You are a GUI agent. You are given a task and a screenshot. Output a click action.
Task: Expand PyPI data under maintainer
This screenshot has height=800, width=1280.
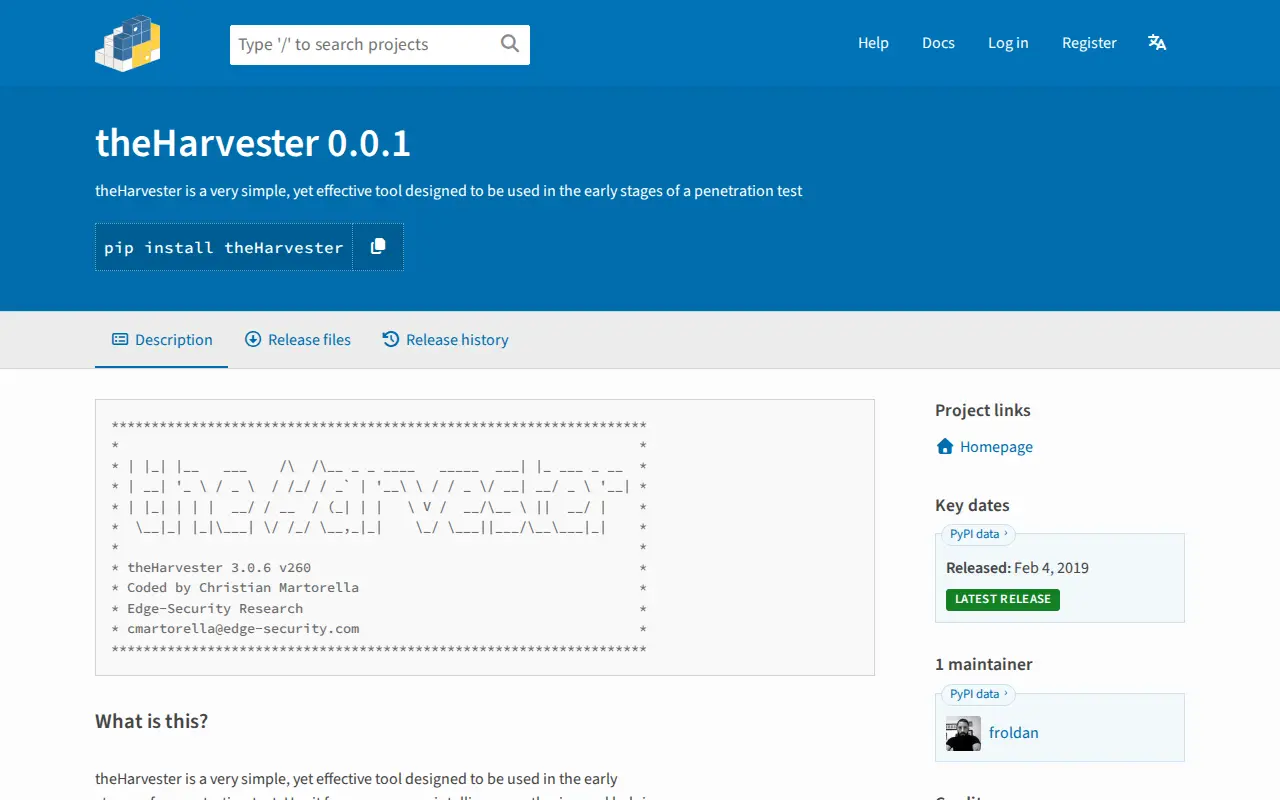(x=979, y=694)
